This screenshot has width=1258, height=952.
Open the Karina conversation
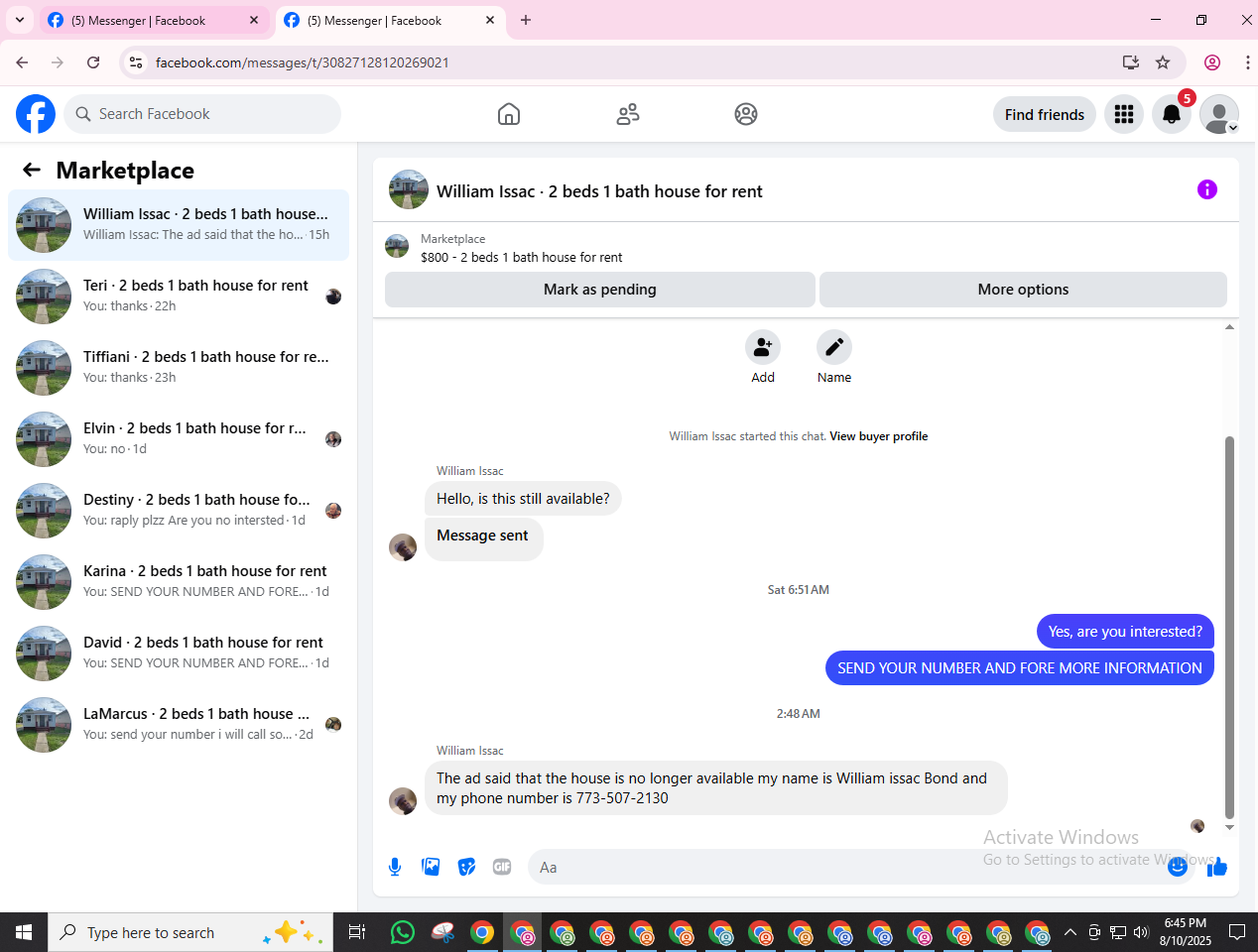(x=179, y=582)
